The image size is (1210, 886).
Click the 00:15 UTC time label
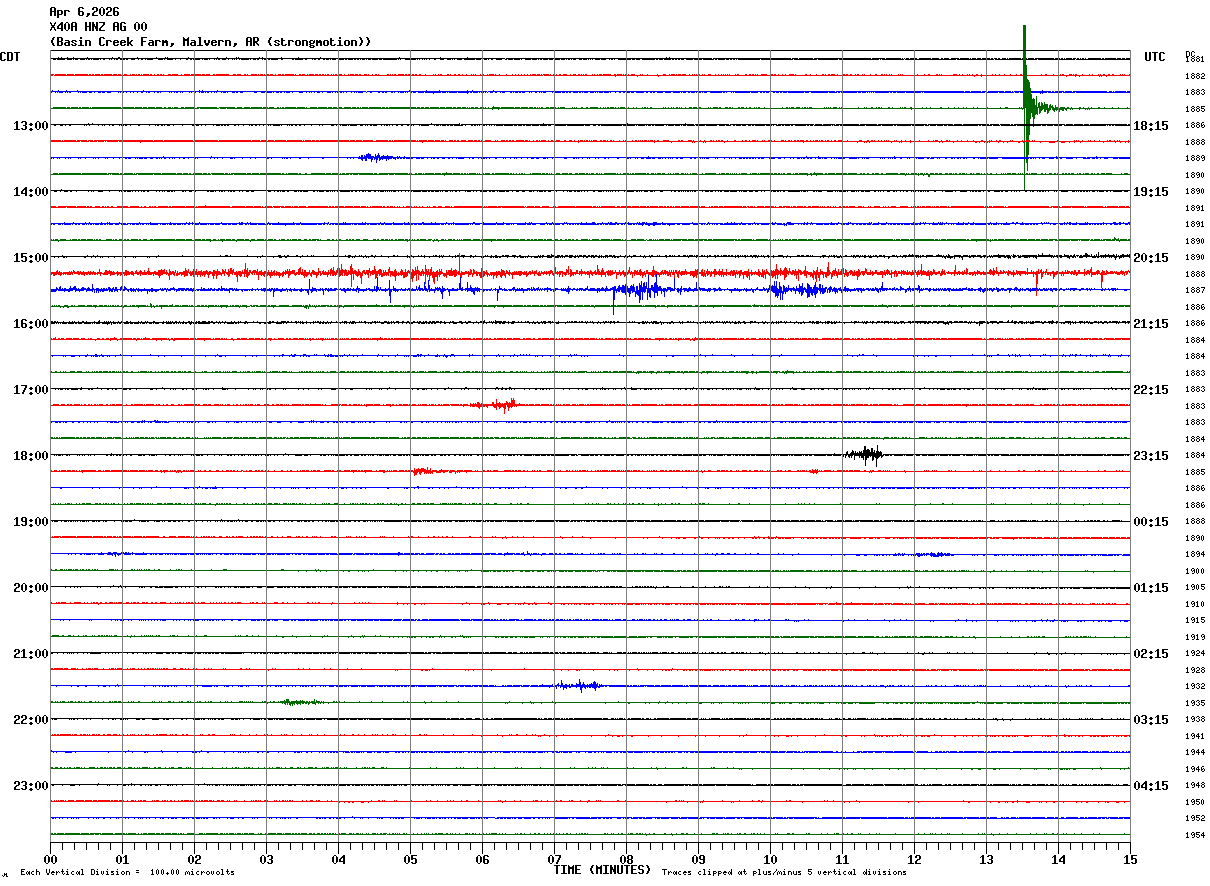click(x=1151, y=522)
